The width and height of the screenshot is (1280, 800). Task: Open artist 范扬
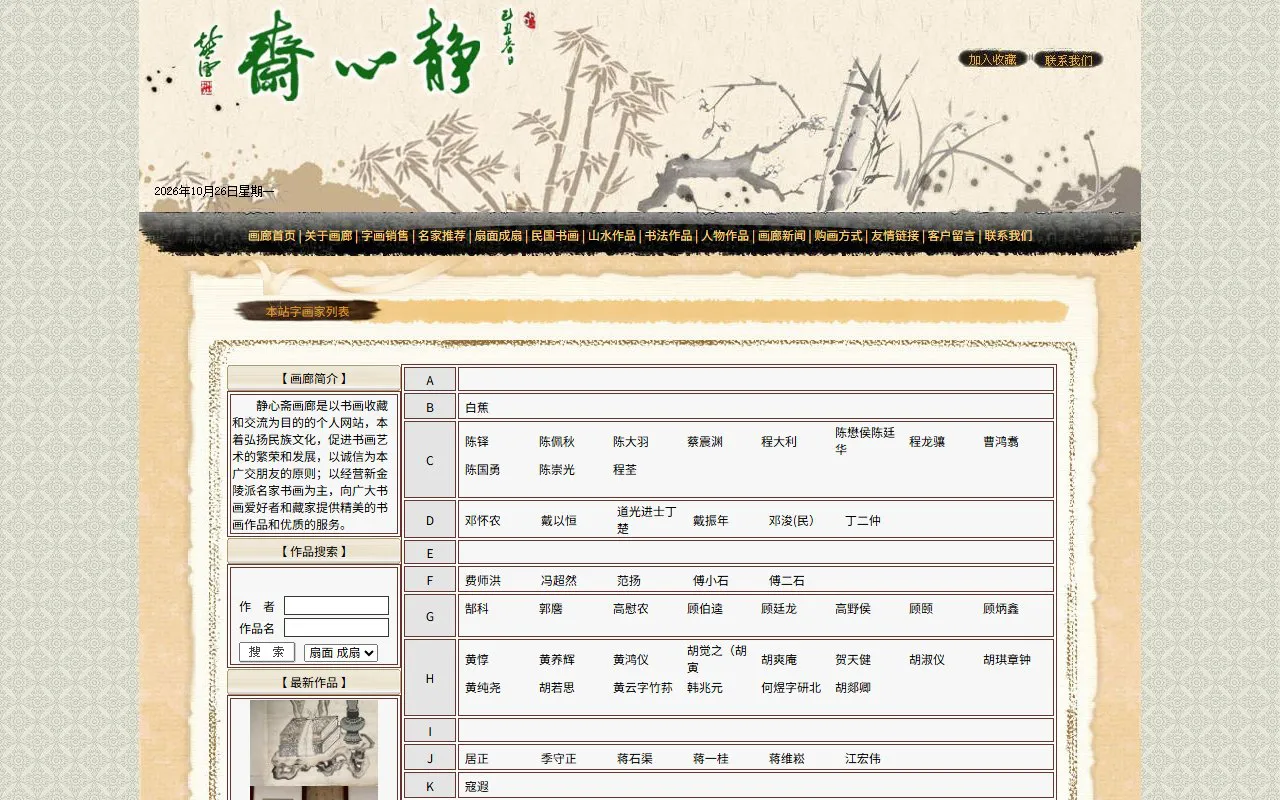pyautogui.click(x=629, y=581)
